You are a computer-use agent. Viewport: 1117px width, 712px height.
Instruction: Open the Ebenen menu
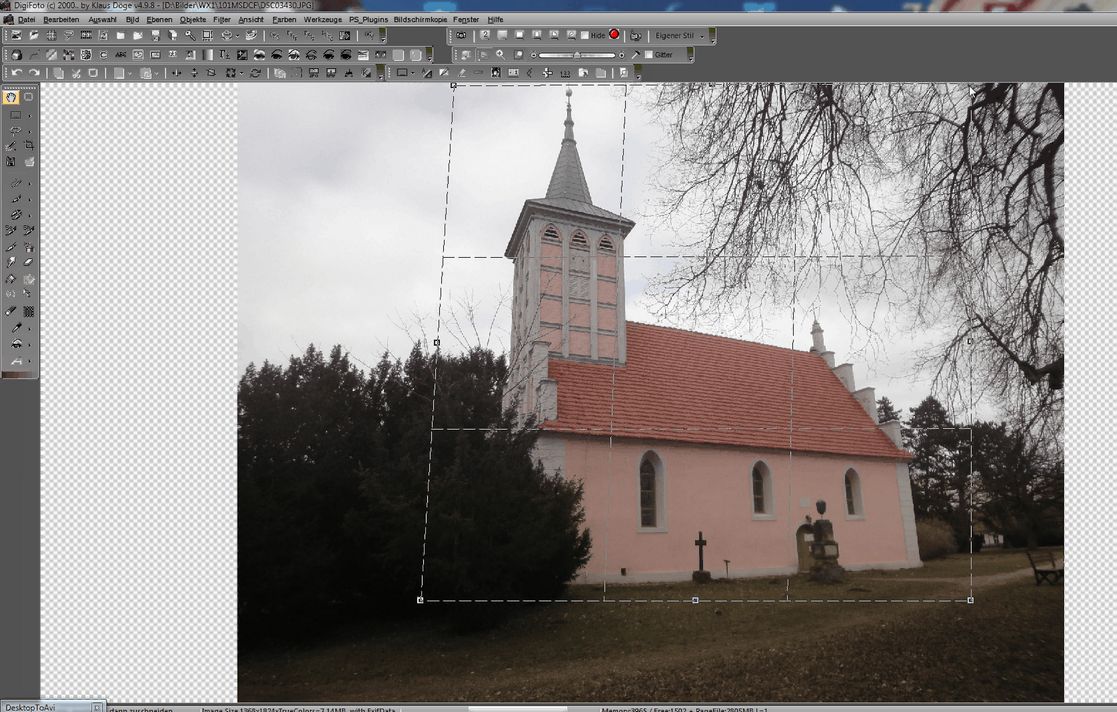coord(159,19)
